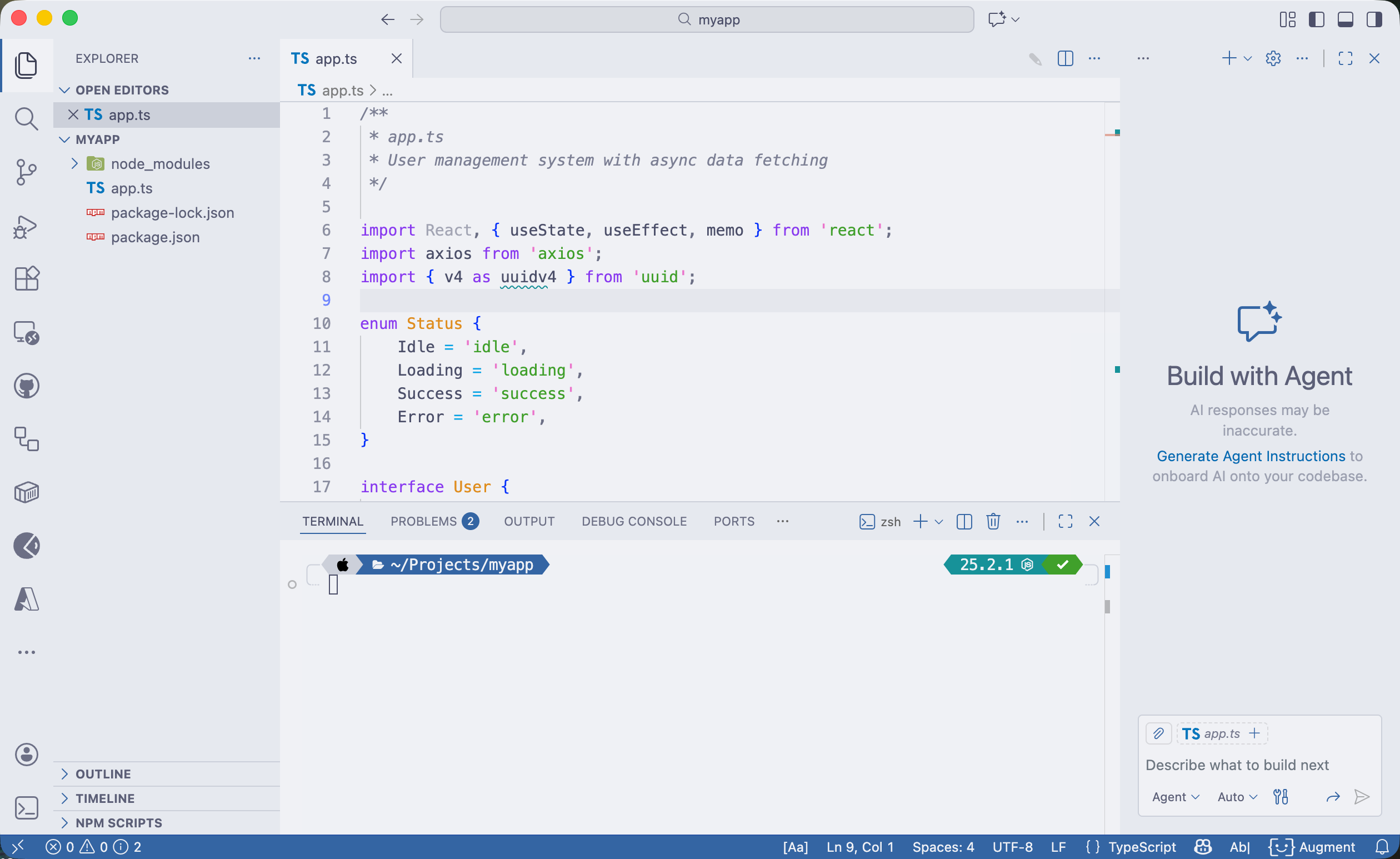Expand the OUTLINE section
This screenshot has width=1400, height=859.
(103, 774)
